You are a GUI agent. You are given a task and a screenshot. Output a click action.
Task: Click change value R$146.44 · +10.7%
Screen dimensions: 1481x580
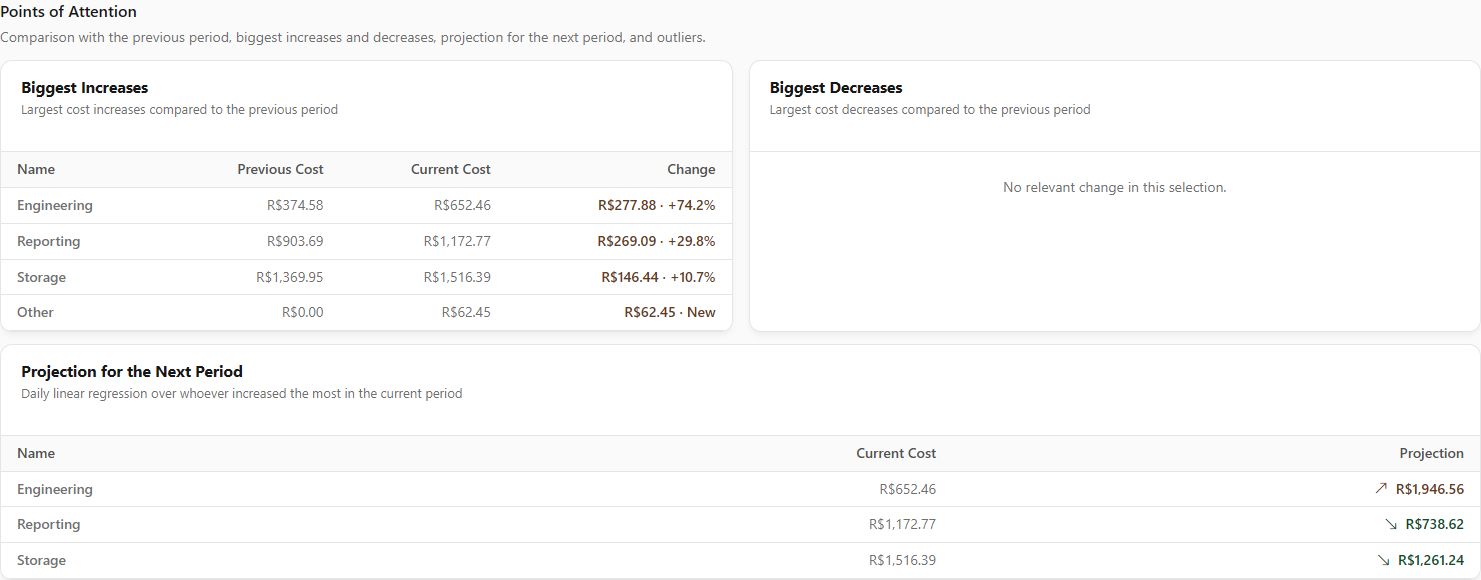658,277
